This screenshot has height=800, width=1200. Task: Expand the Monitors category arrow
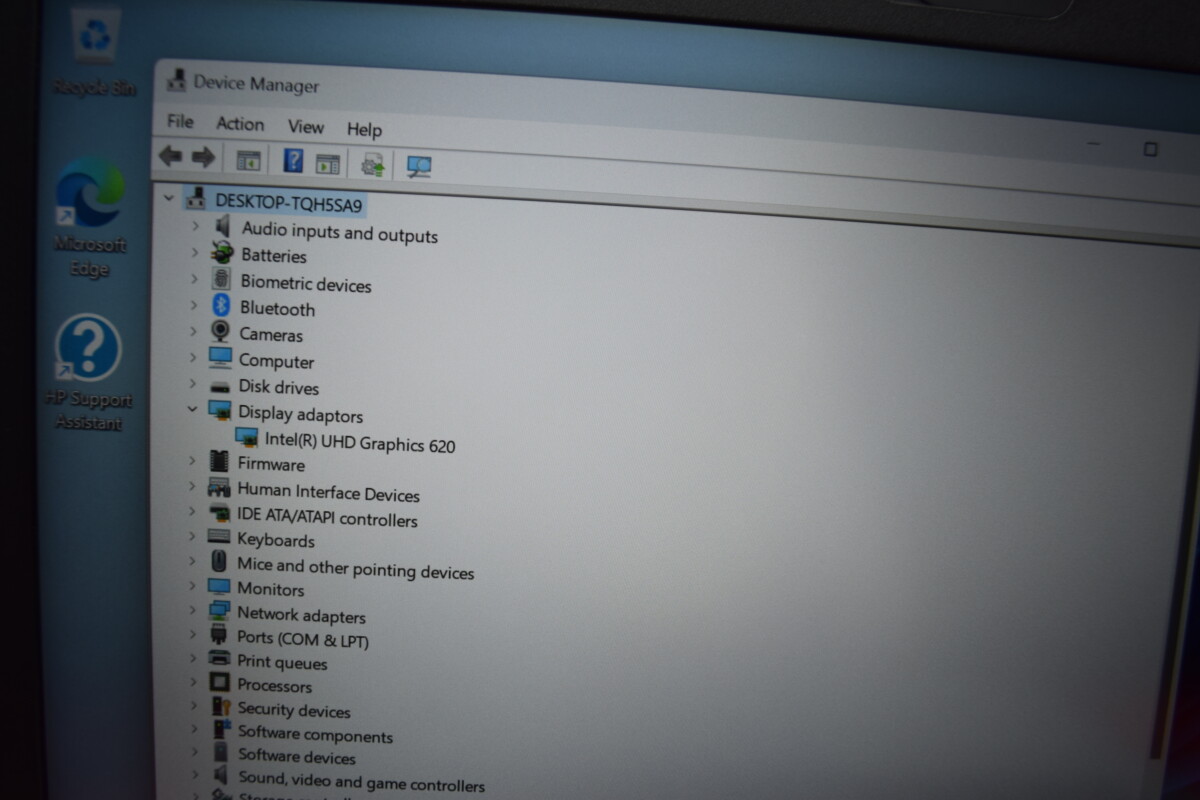[192, 586]
